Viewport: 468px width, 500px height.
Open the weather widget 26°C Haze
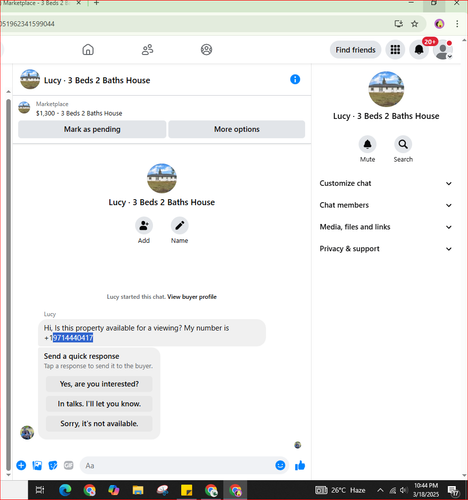coord(340,490)
